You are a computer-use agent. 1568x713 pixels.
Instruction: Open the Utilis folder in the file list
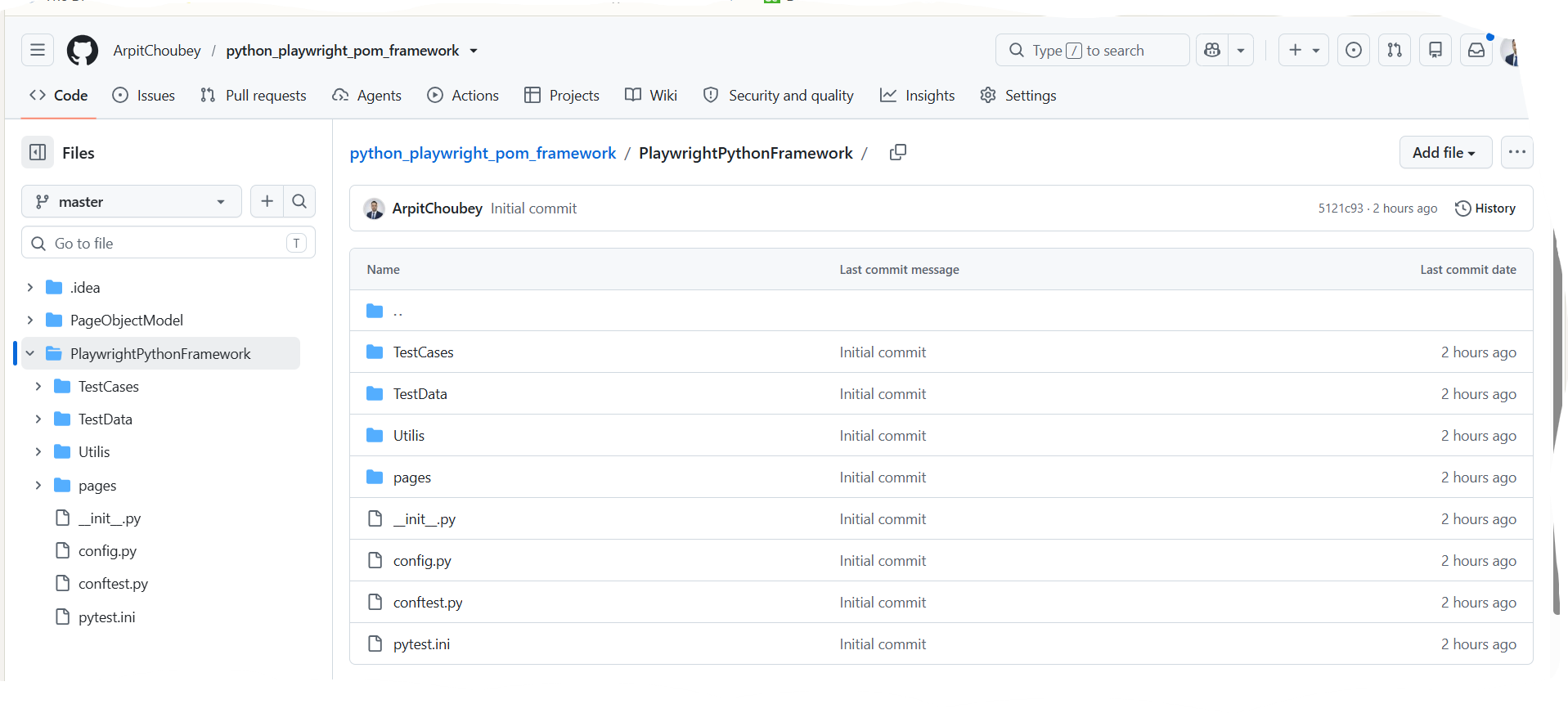[x=408, y=436]
